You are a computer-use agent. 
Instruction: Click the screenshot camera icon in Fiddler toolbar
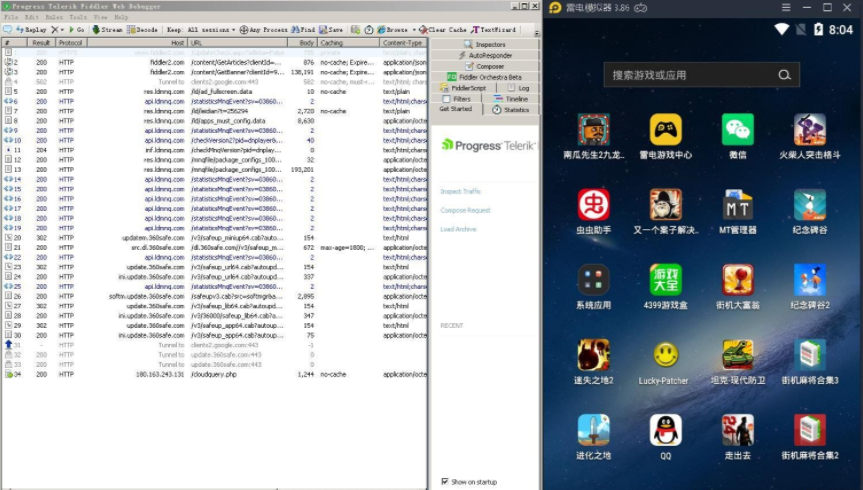pos(356,29)
